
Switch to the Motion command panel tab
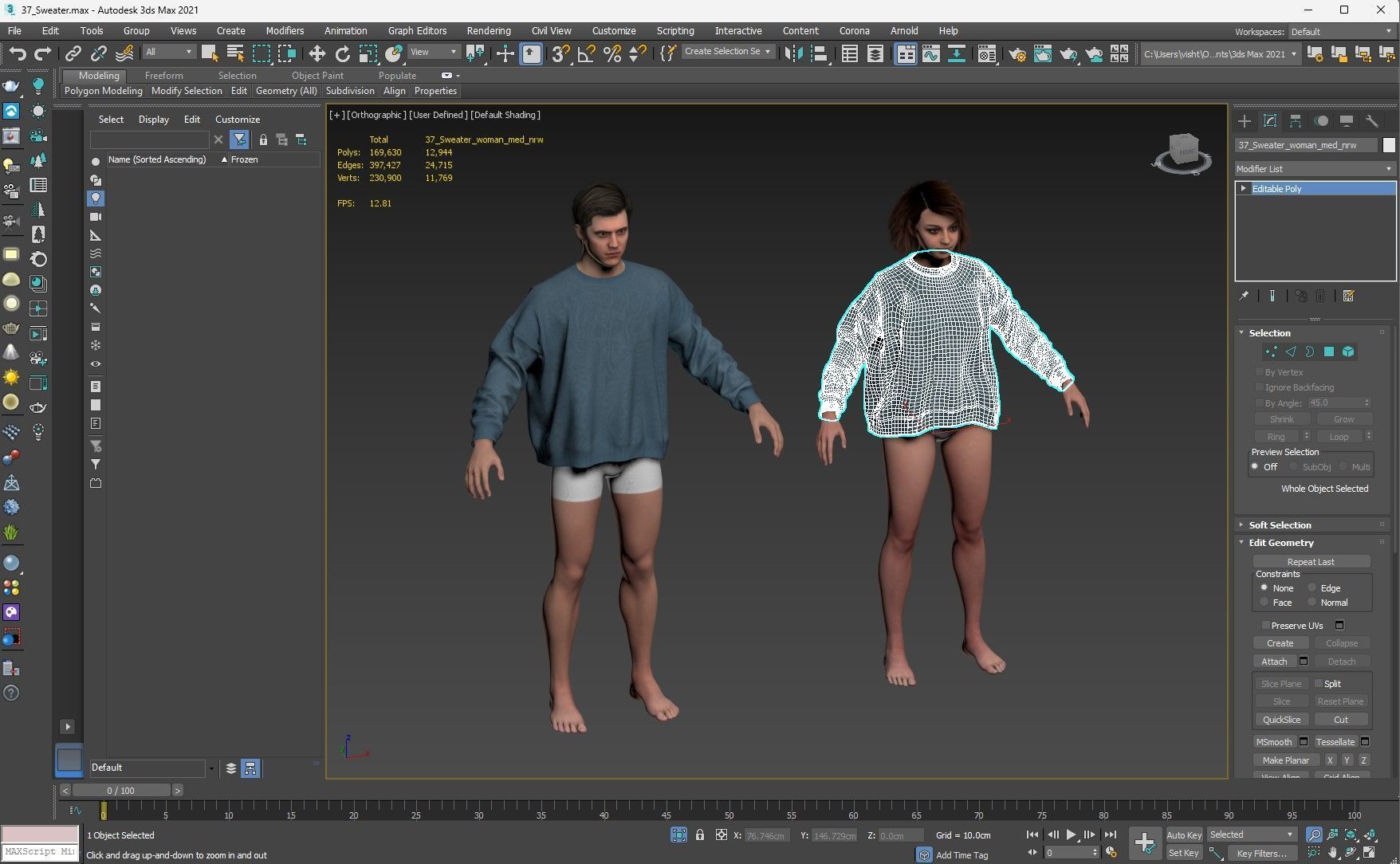click(x=1321, y=121)
